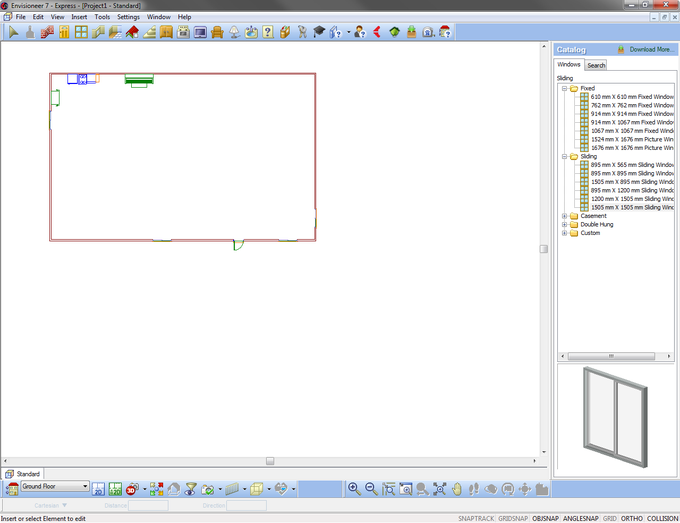This screenshot has height=523, width=680.
Task: Toggle COLLISION in status bar
Action: click(x=662, y=518)
